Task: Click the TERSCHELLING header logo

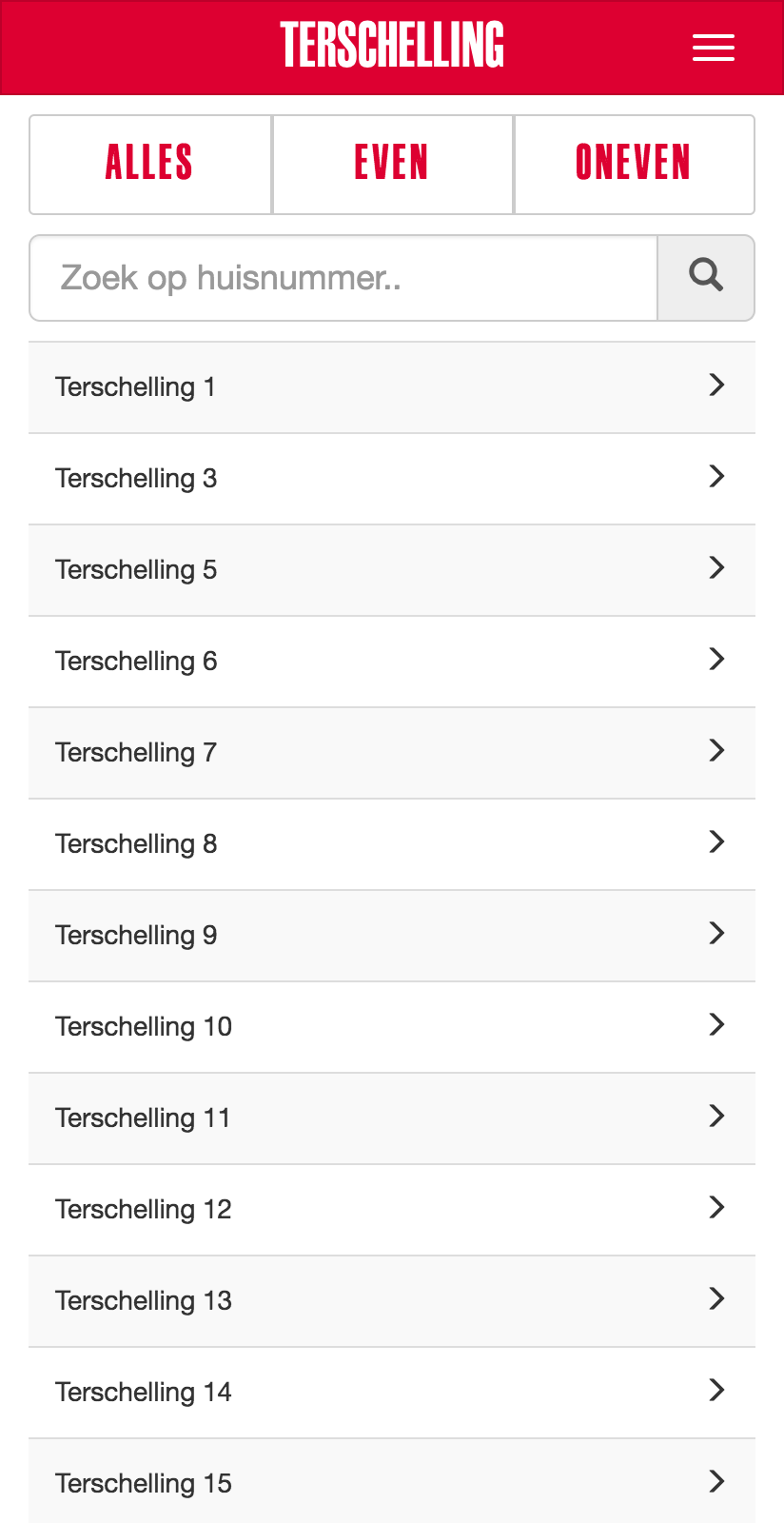Action: click(x=392, y=46)
